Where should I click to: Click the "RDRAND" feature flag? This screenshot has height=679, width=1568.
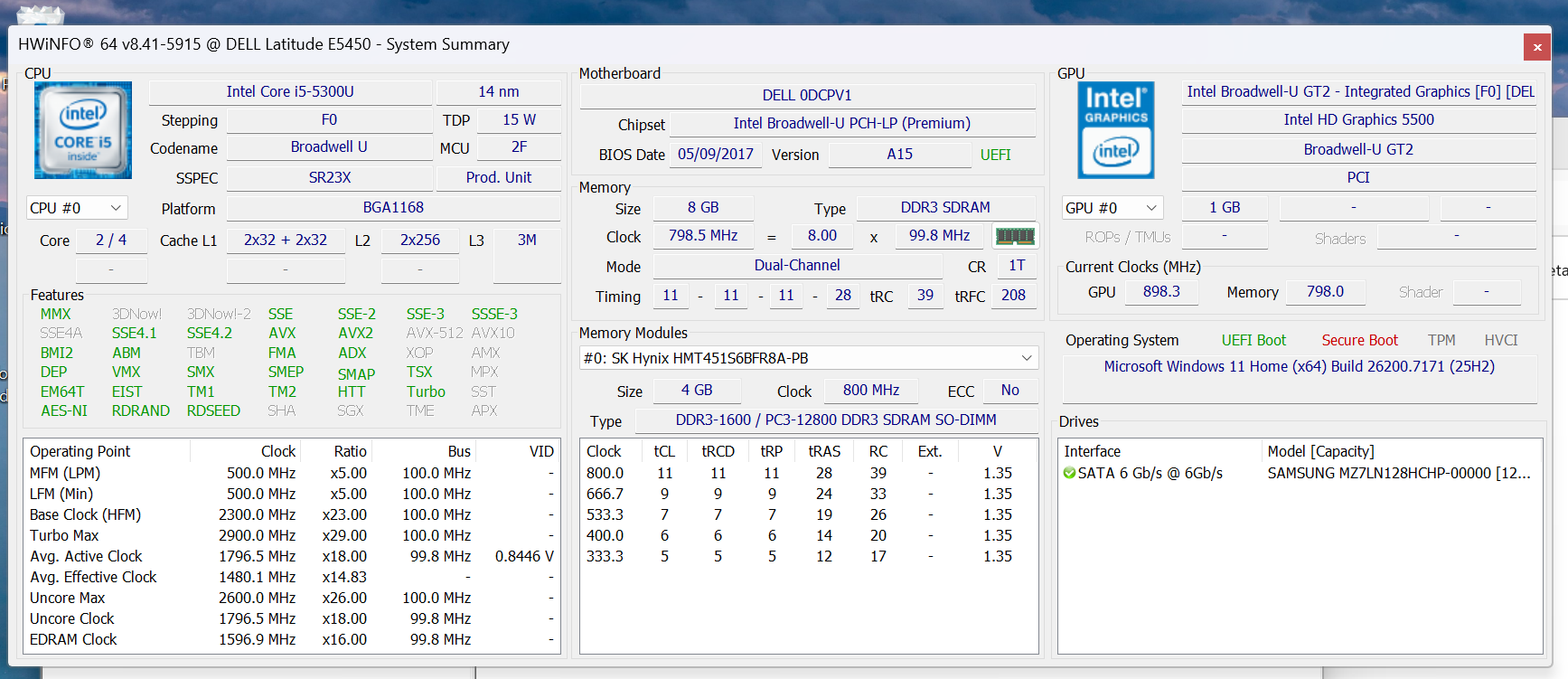141,410
